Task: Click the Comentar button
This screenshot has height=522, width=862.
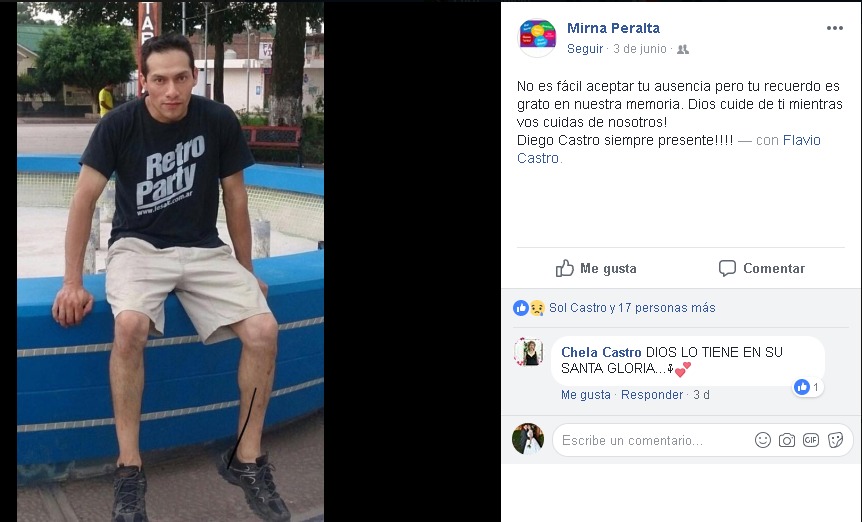Action: (x=761, y=268)
